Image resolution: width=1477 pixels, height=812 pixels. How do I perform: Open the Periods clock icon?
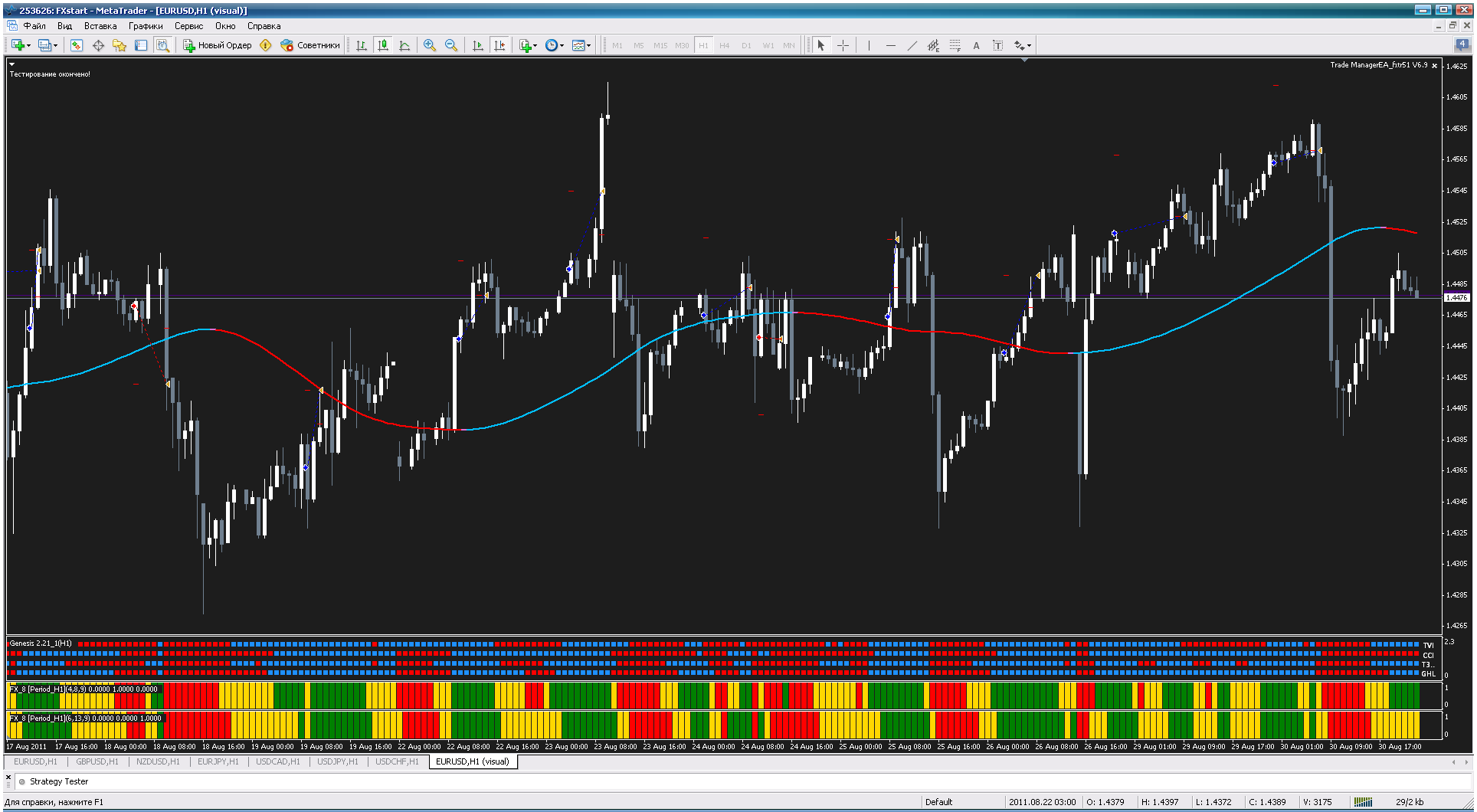(552, 45)
